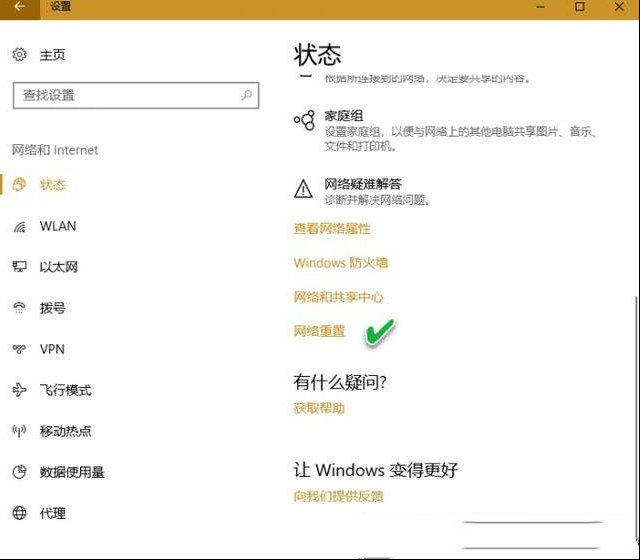Image resolution: width=640 pixels, height=560 pixels.
Task: Click the search magnifier icon
Action: click(x=247, y=95)
